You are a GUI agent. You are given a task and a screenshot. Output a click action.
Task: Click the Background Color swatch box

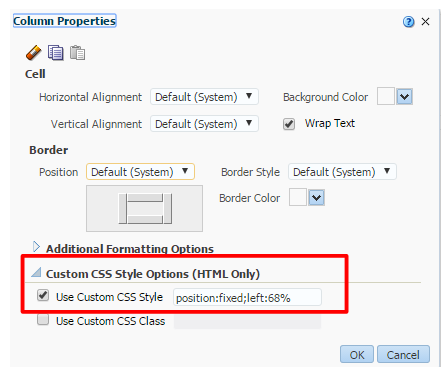(386, 96)
